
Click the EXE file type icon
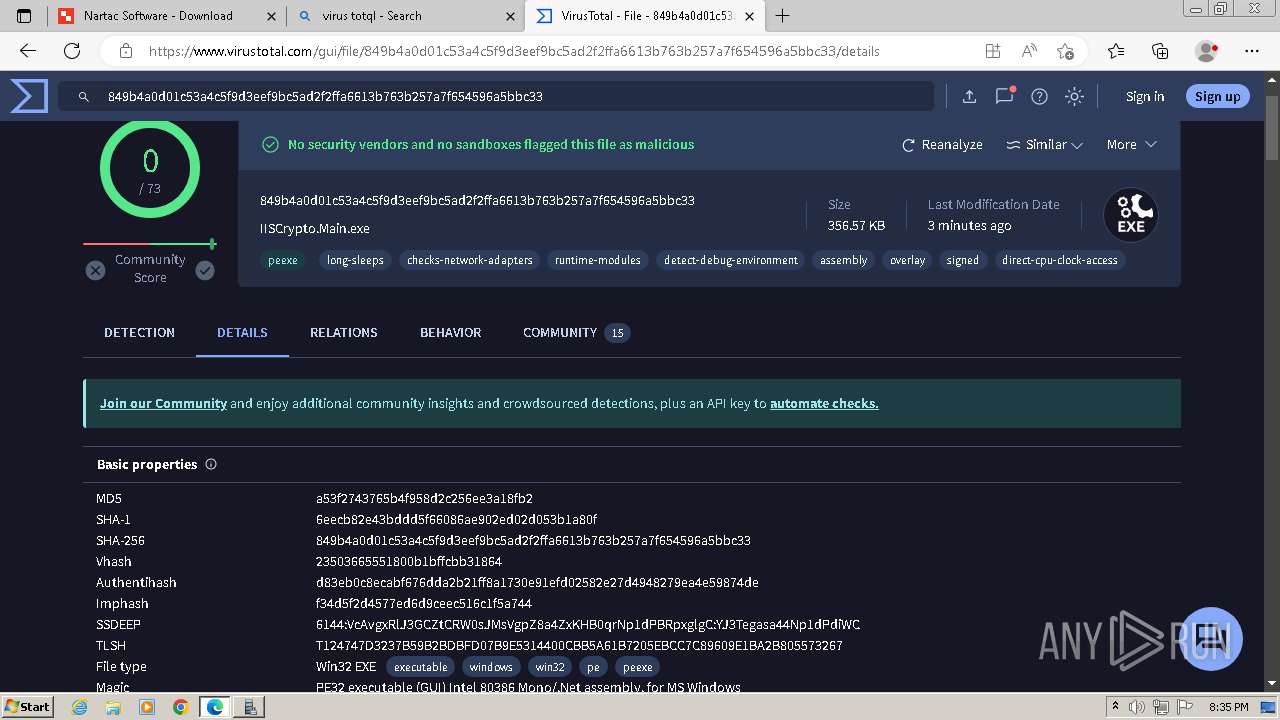[x=1130, y=214]
